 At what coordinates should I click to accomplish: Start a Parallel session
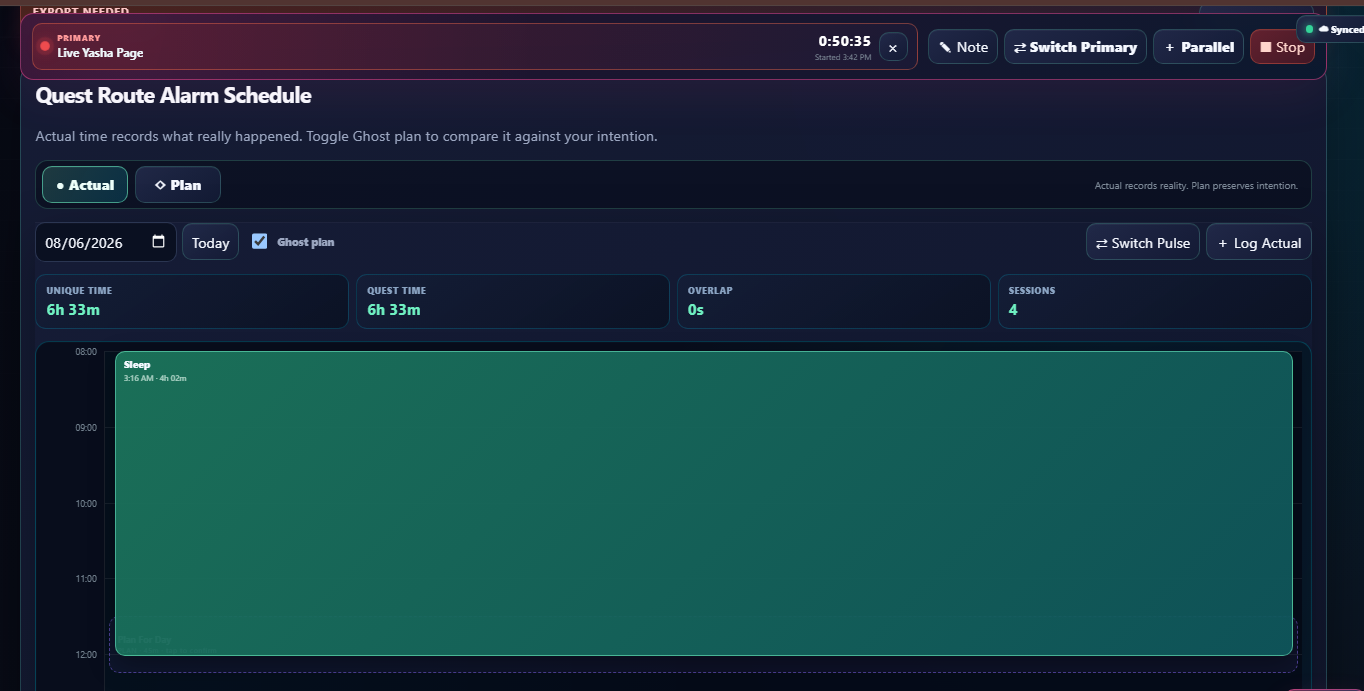1198,47
